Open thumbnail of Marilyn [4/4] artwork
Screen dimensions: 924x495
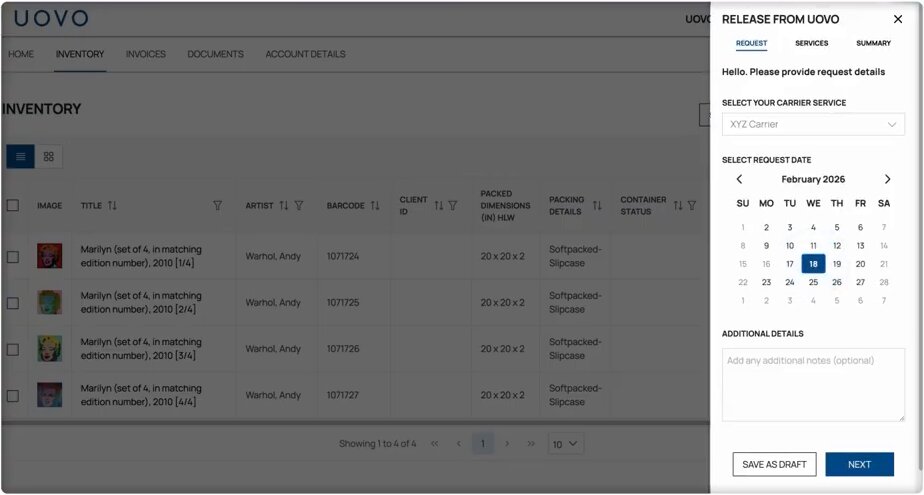tap(50, 395)
